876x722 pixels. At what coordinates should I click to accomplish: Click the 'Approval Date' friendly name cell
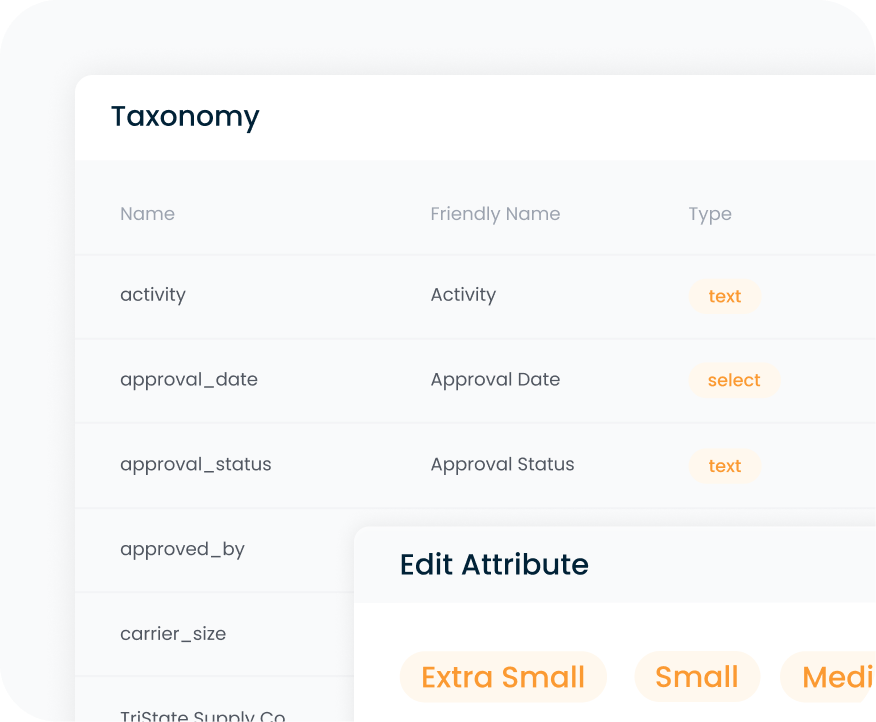coord(495,380)
